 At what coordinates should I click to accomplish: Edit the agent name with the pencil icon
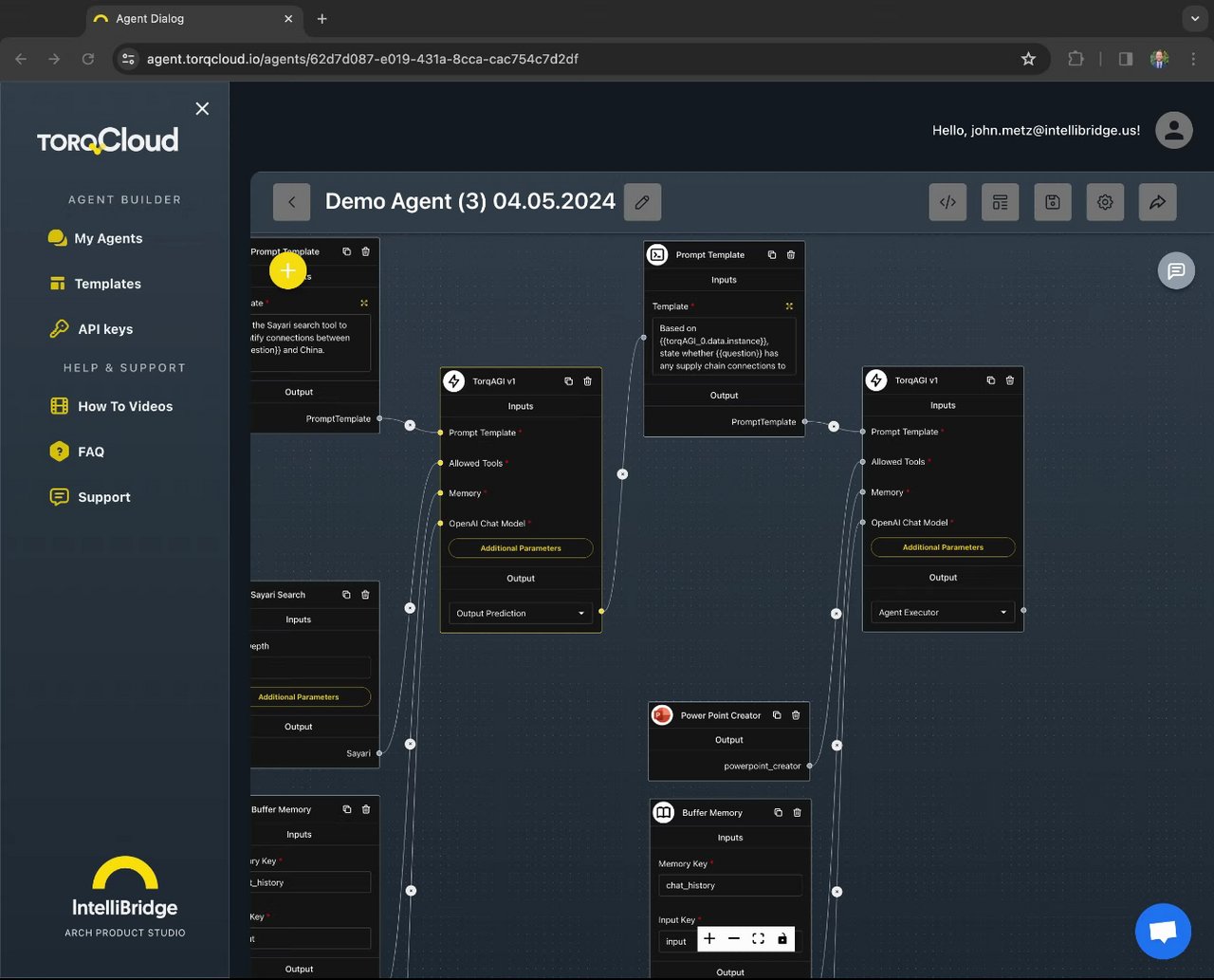(x=642, y=202)
